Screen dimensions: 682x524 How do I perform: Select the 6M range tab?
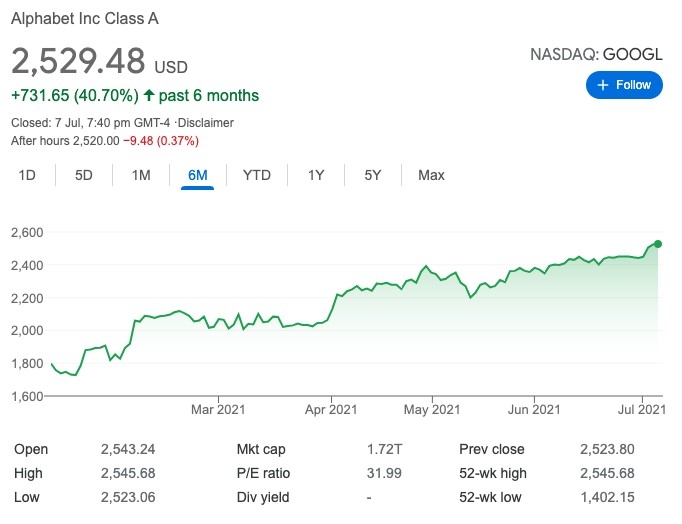(x=197, y=175)
